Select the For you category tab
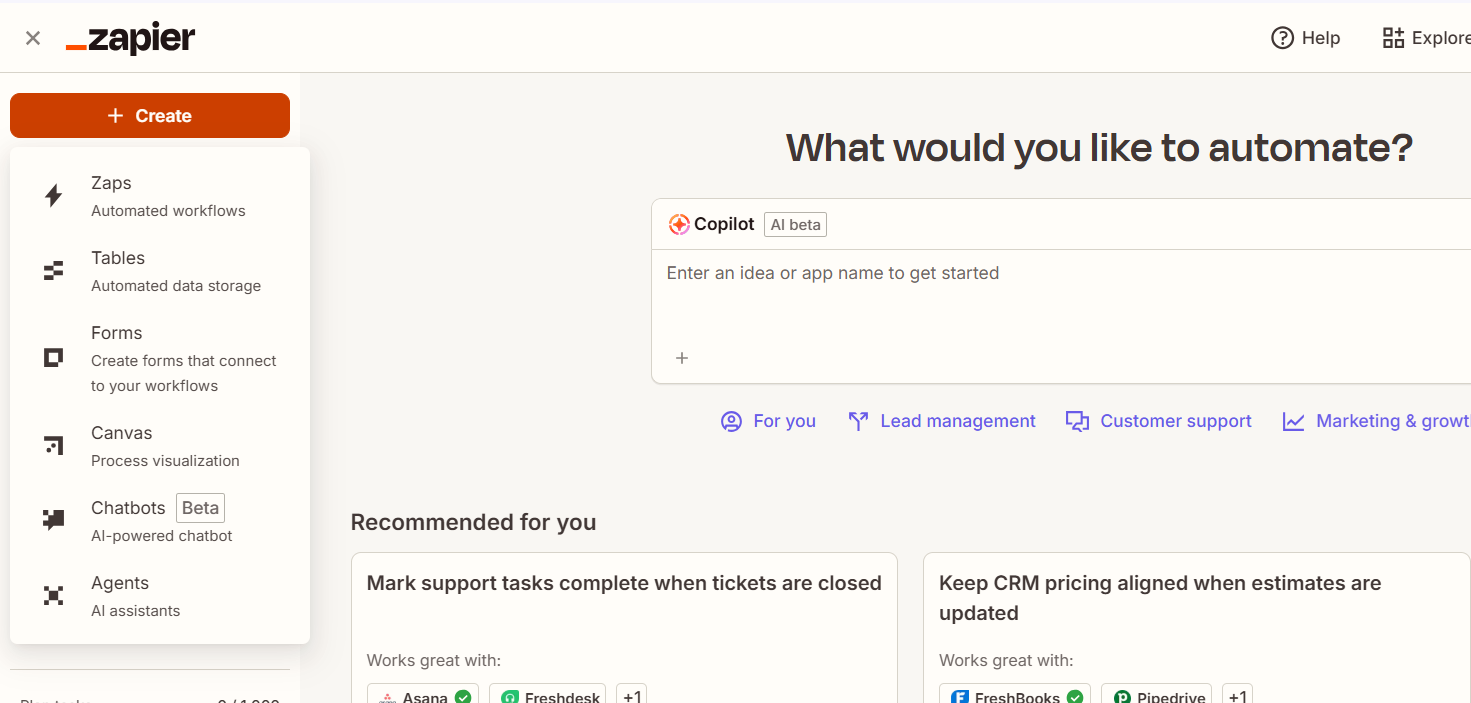The height and width of the screenshot is (703, 1471). tap(769, 421)
